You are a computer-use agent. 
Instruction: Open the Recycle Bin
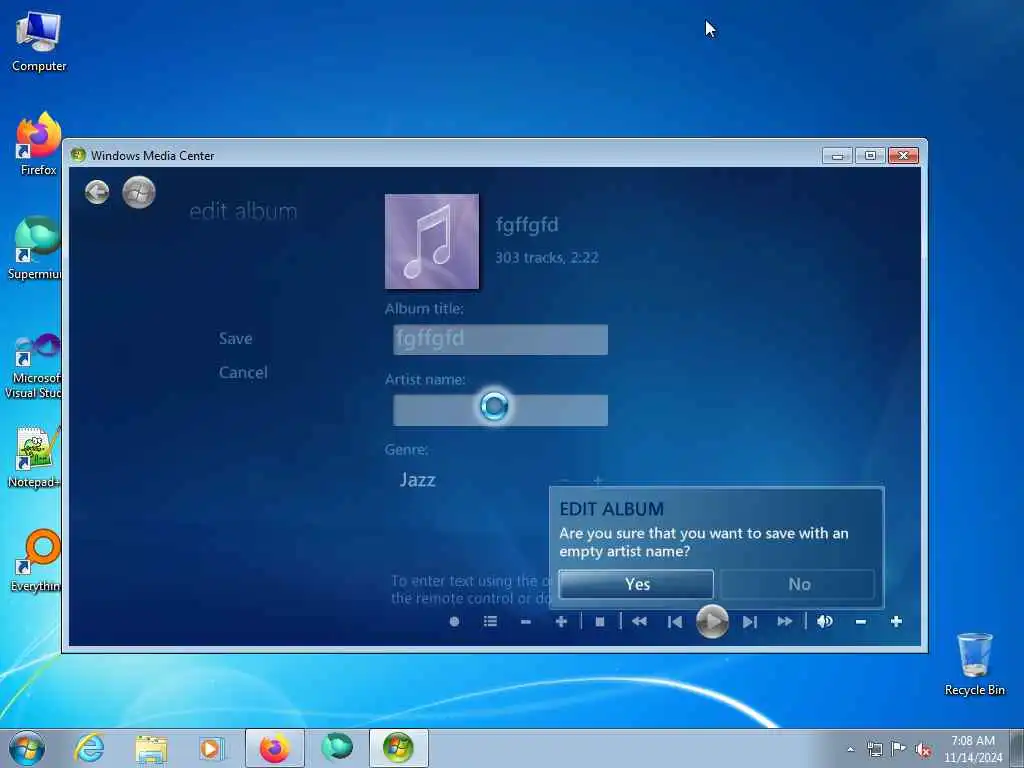pyautogui.click(x=974, y=664)
